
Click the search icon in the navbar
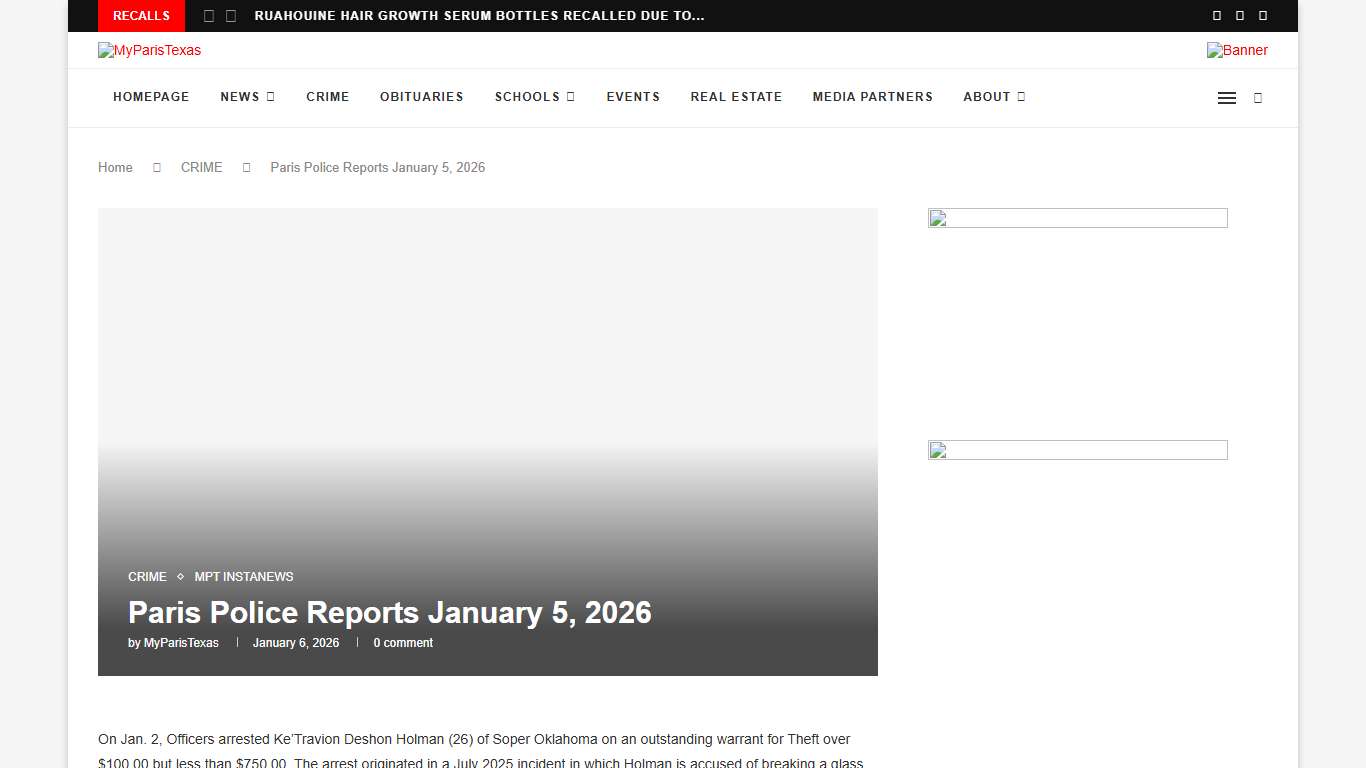tap(1257, 98)
